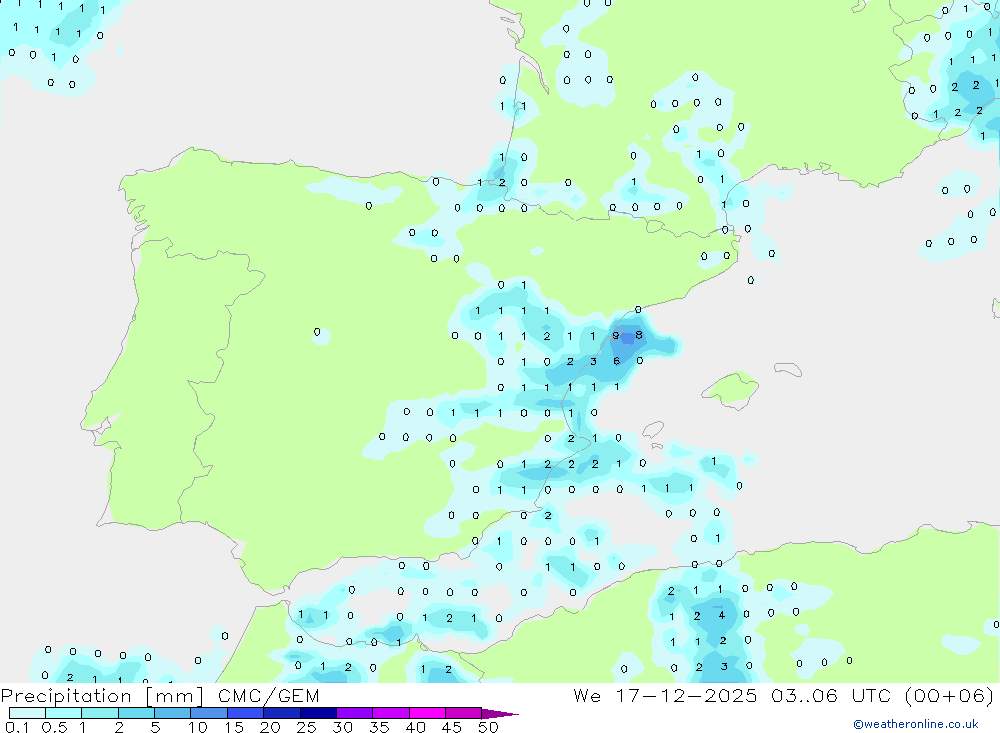Image resolution: width=1000 pixels, height=733 pixels.
Task: Click the 10–15 mm legend color swatch
Action: pos(209,713)
